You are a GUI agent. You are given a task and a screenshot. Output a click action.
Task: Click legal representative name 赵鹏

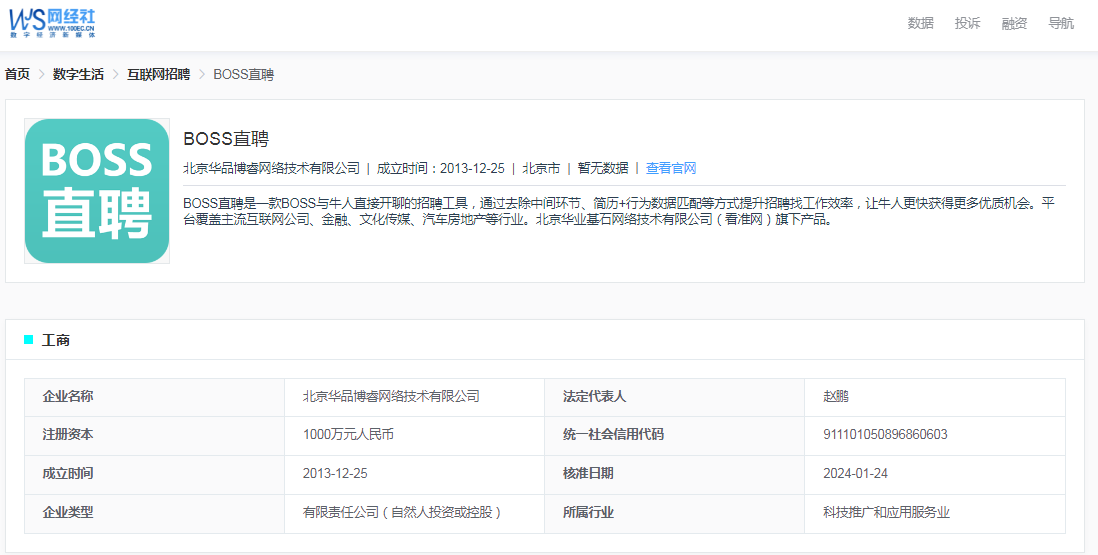(x=836, y=396)
